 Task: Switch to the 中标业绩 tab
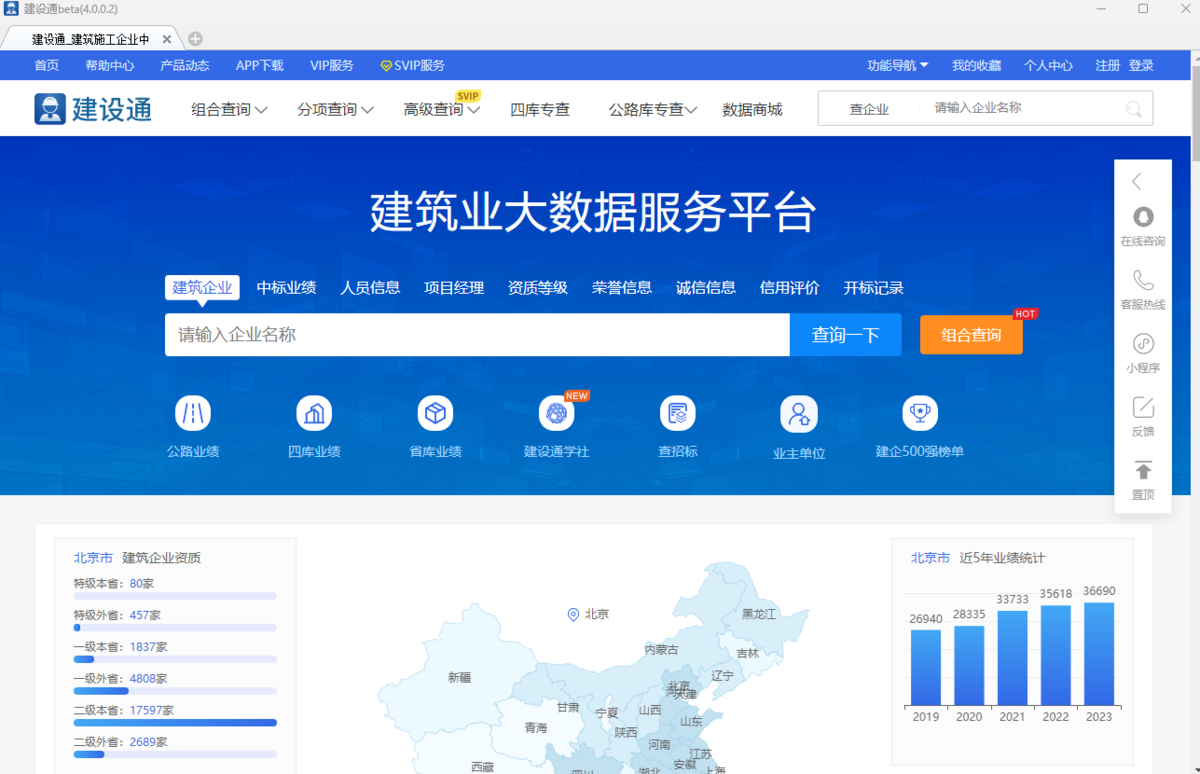pos(286,287)
